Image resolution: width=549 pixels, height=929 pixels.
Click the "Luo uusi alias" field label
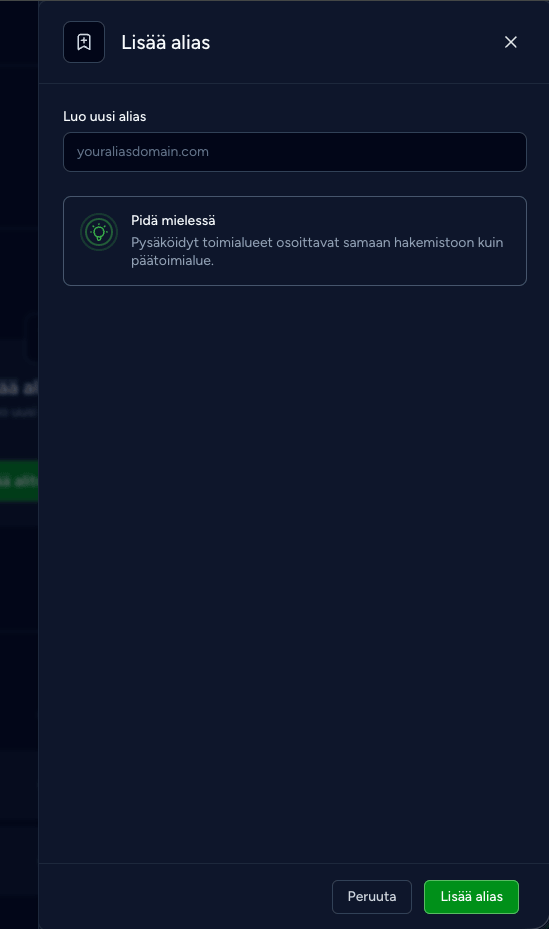(x=105, y=117)
